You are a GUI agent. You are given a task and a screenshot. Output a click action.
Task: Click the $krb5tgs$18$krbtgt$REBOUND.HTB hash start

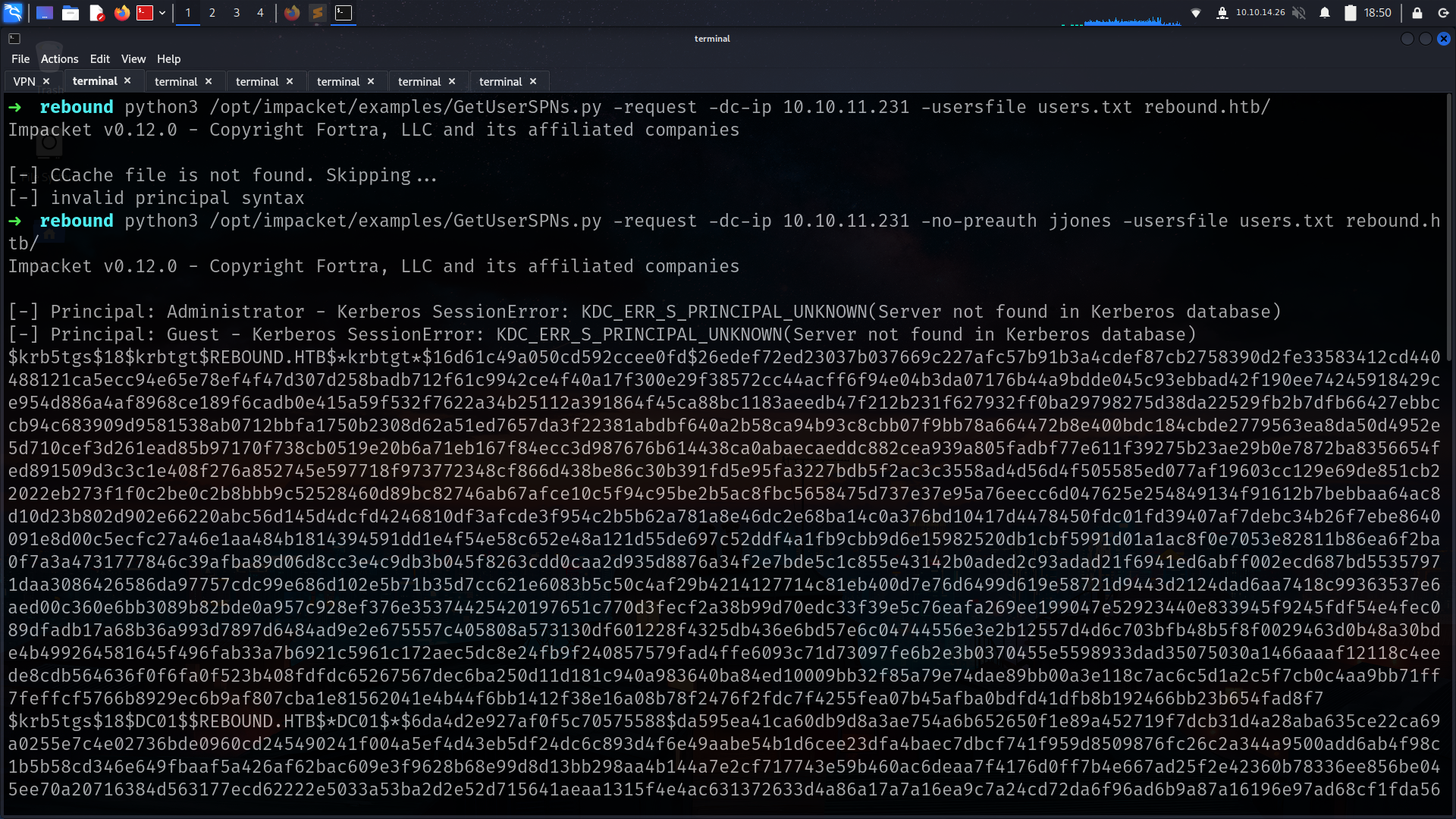coord(167,357)
